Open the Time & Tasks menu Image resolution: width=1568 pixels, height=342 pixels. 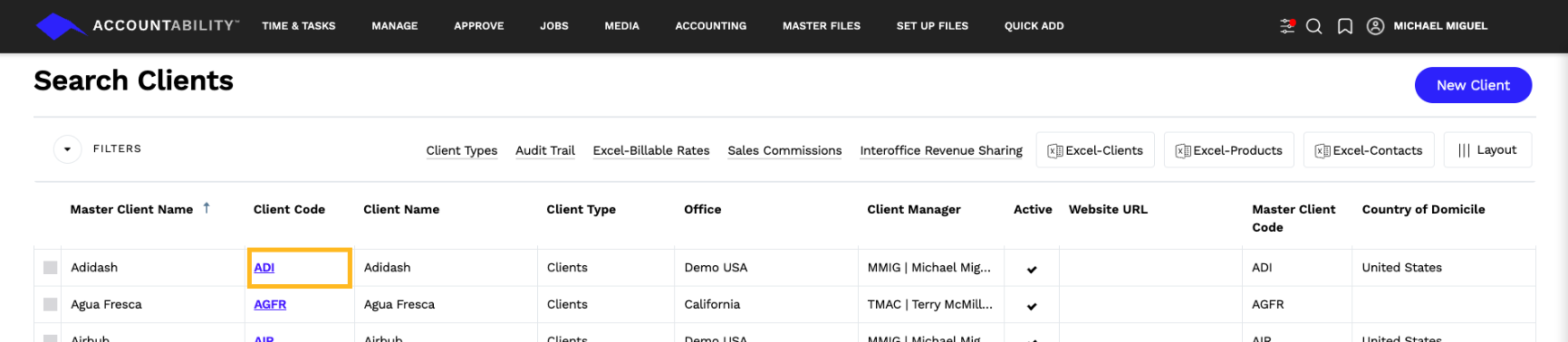pos(299,26)
